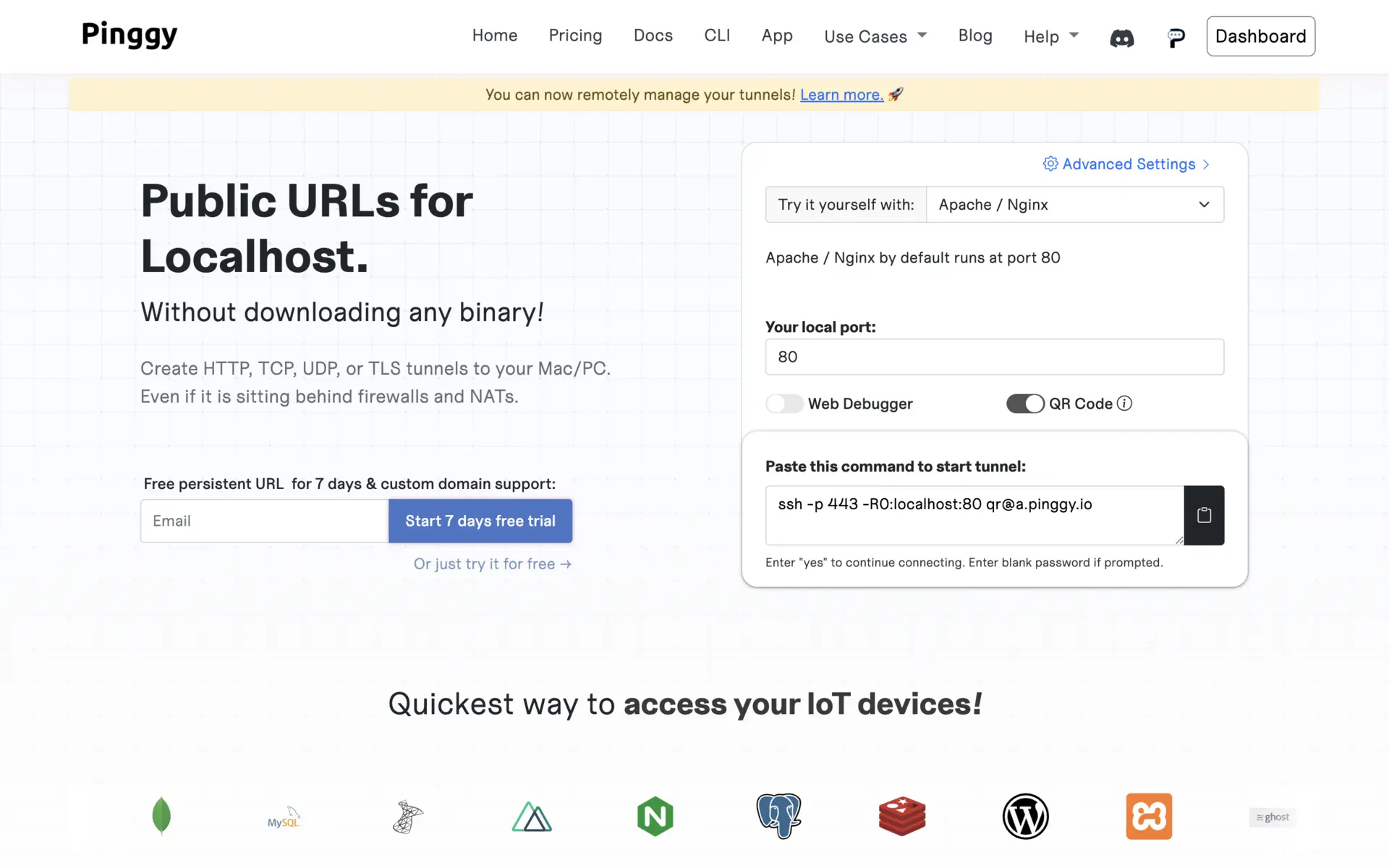
Task: Click the Pinggy chat bubble icon
Action: pyautogui.click(x=1176, y=38)
